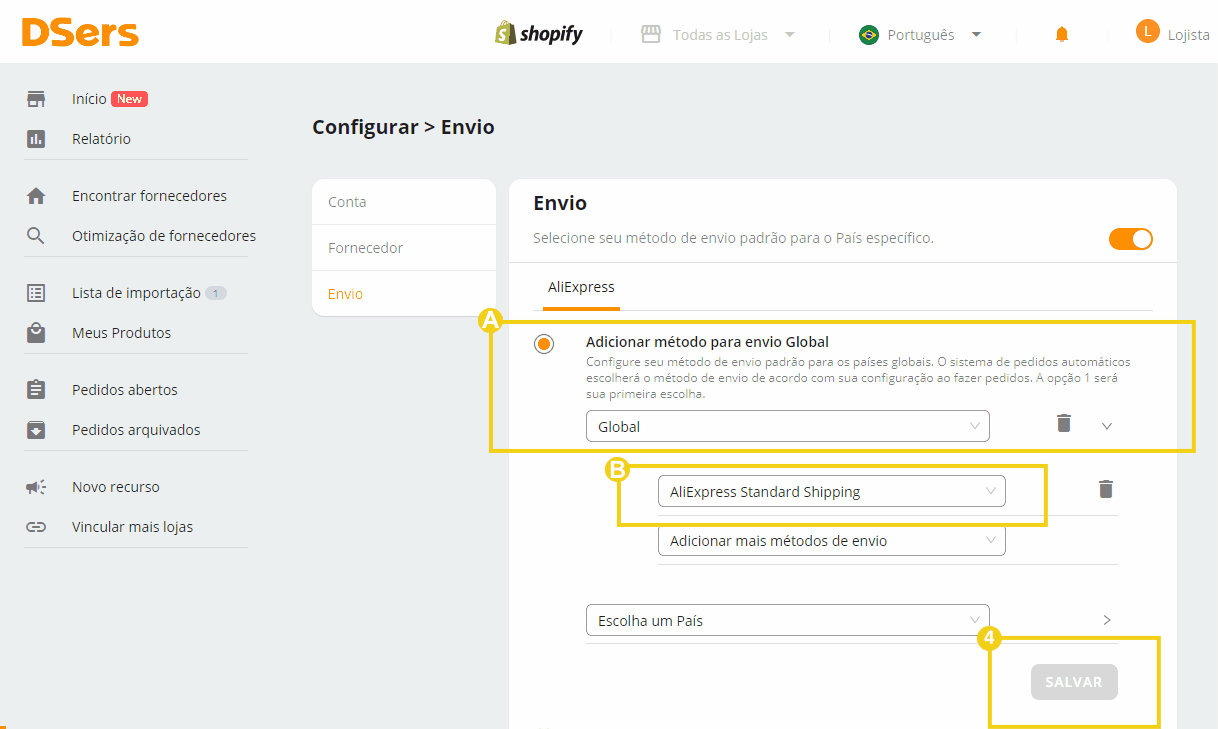This screenshot has height=729, width=1218.
Task: Click the link icon for Vincular mais lojas
Action: click(36, 527)
